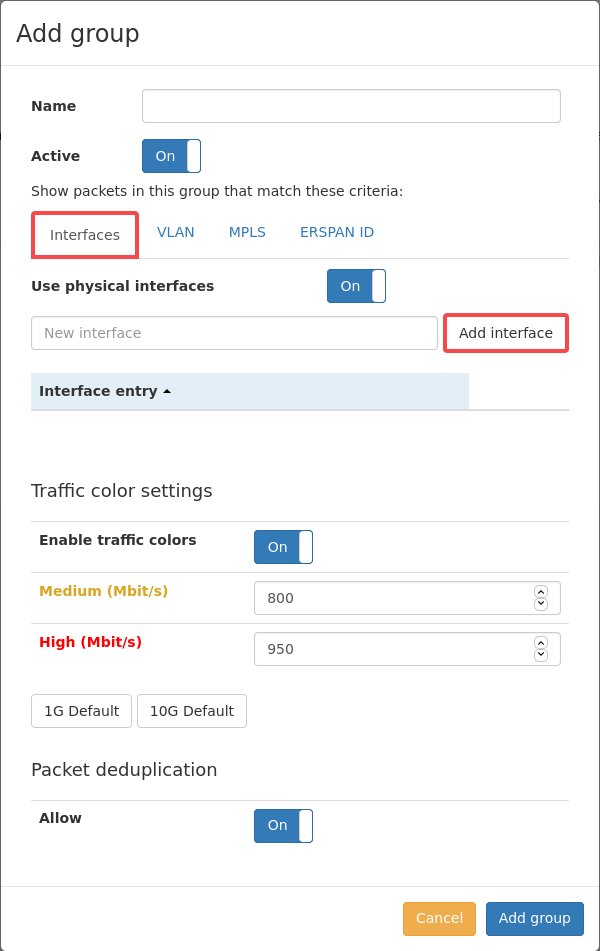Sort by the Interface entry column arrow
600x951 pixels.
[167, 391]
